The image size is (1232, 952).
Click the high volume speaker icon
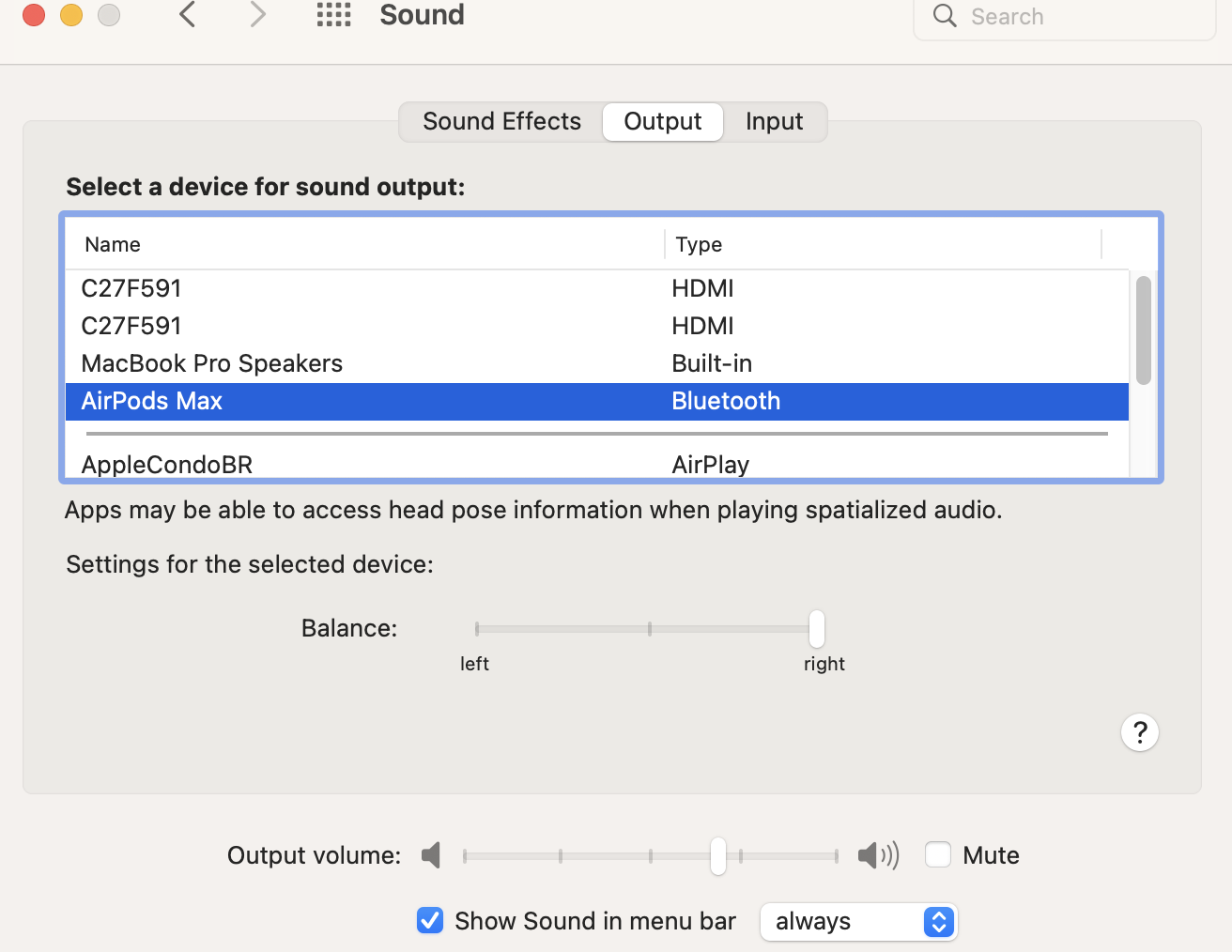pyautogui.click(x=878, y=855)
